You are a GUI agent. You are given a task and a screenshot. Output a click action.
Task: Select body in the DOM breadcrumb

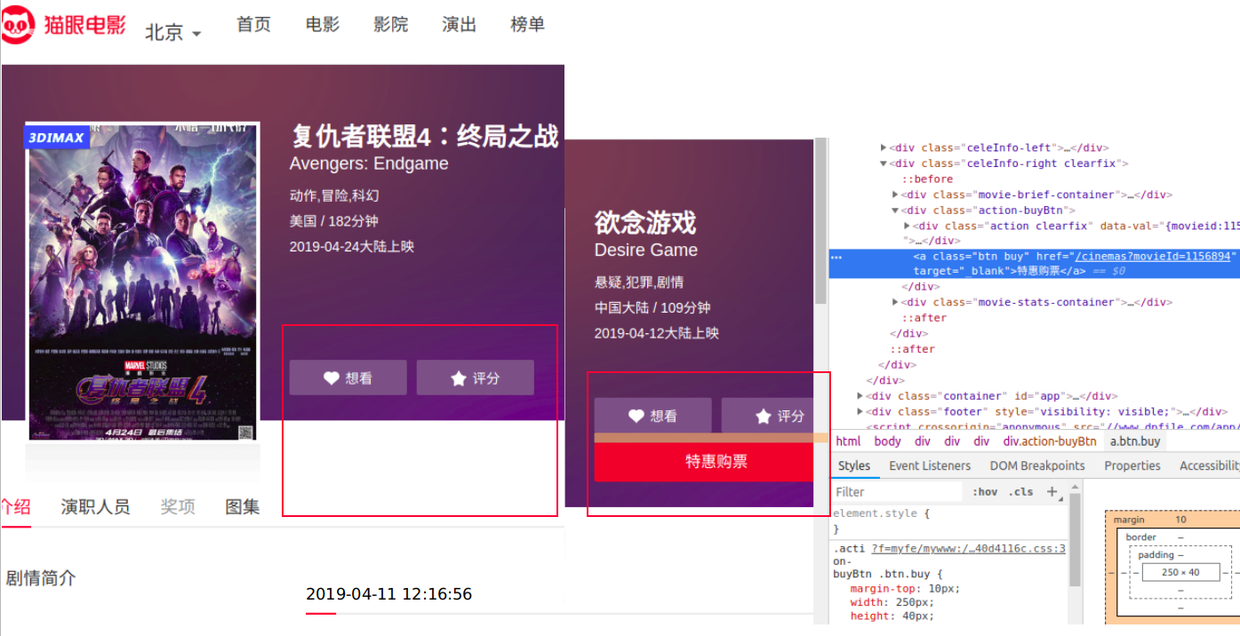[887, 441]
